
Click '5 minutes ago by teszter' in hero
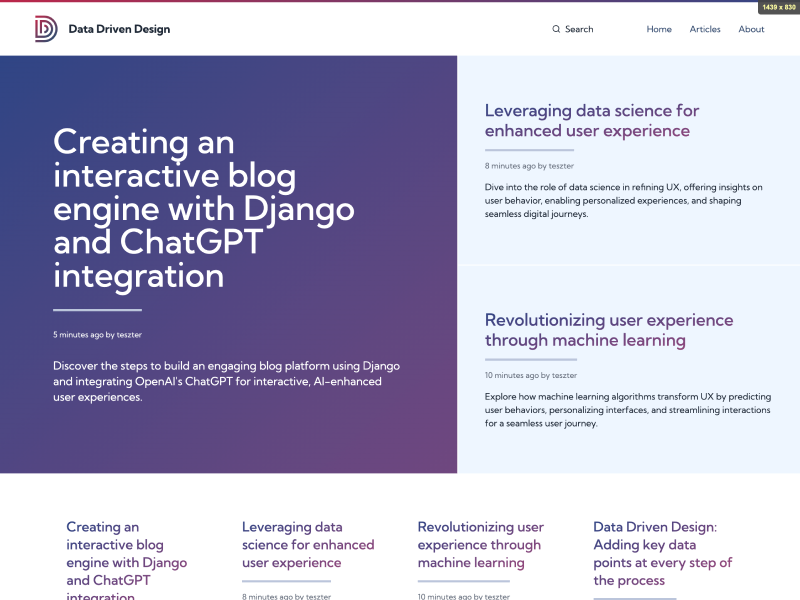point(97,335)
